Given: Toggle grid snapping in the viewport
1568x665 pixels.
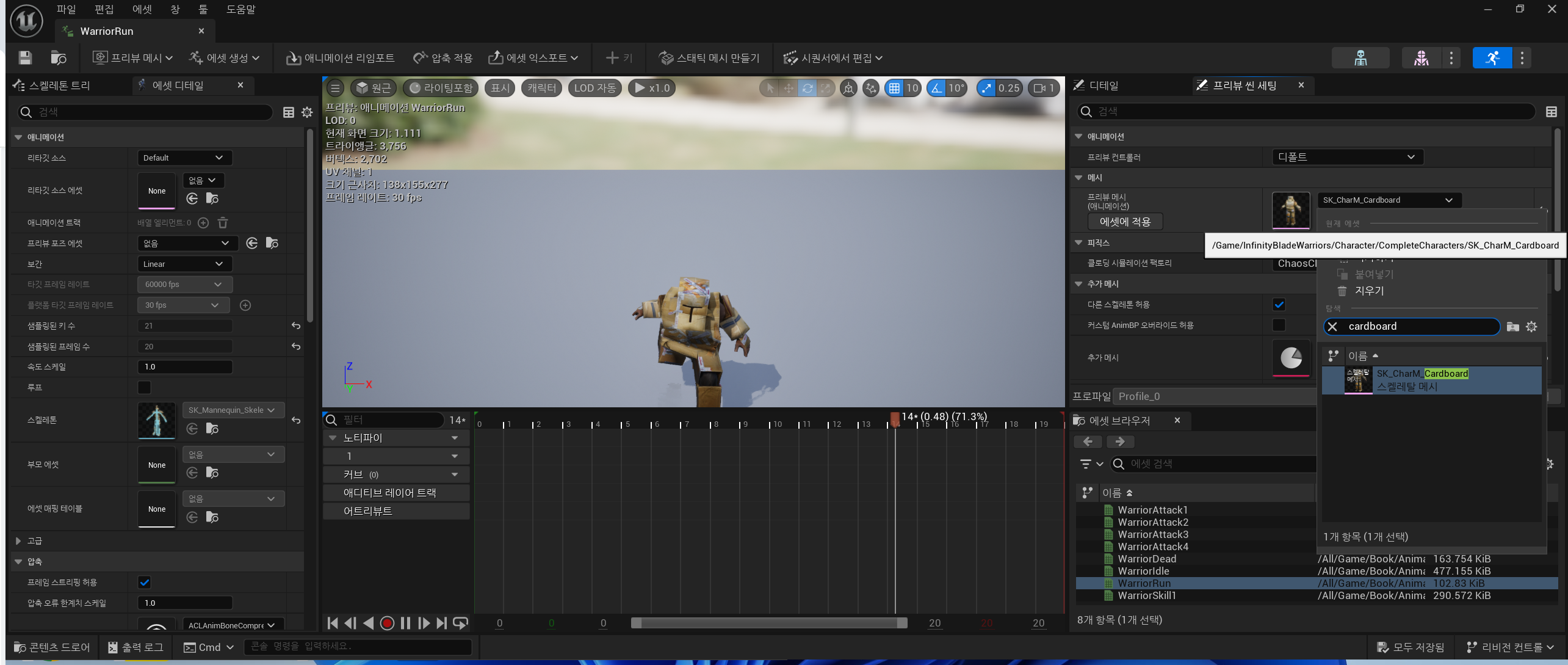Looking at the screenshot, I should (x=894, y=88).
